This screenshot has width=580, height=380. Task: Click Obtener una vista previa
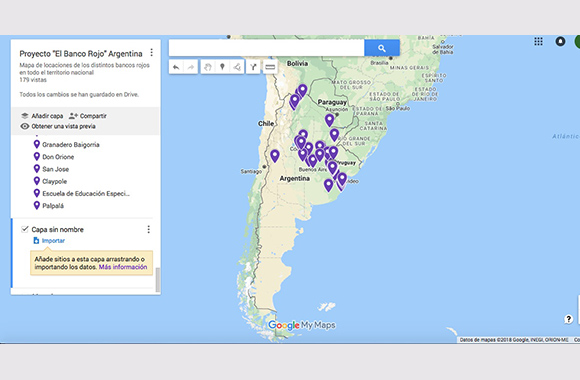click(58, 126)
